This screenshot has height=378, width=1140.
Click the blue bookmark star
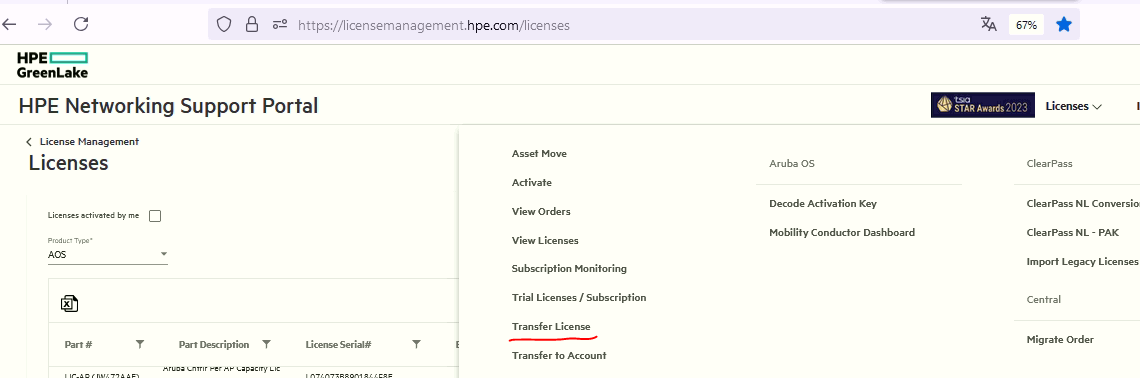pyautogui.click(x=1064, y=25)
